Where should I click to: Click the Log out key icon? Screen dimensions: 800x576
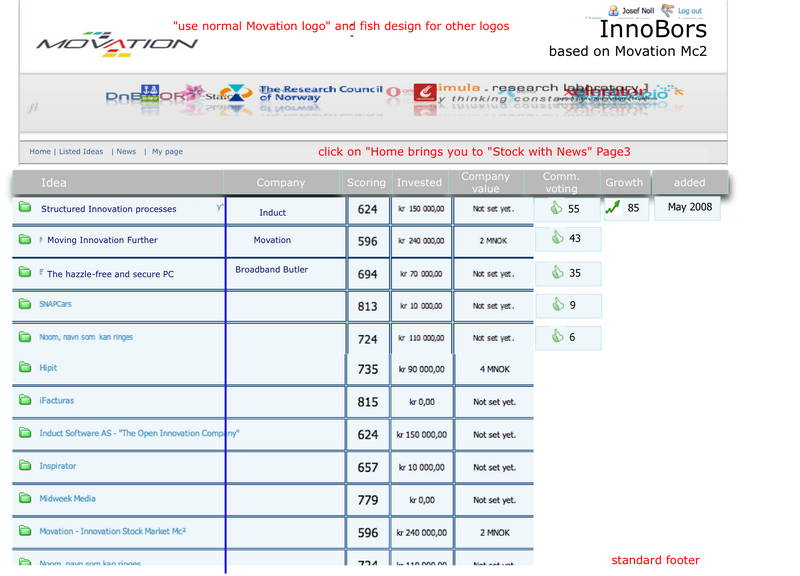click(667, 10)
